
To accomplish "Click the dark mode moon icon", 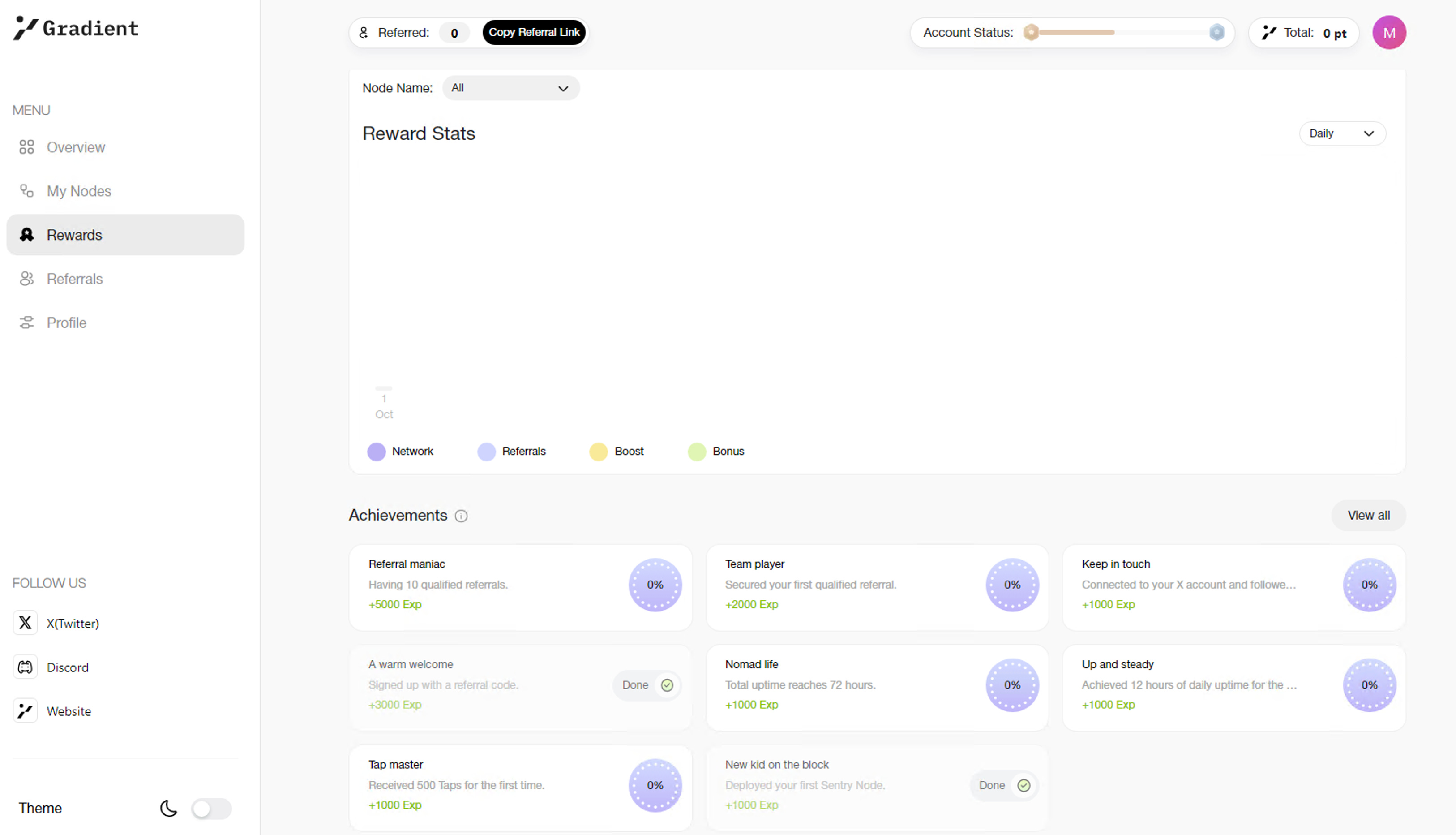I will [x=168, y=808].
